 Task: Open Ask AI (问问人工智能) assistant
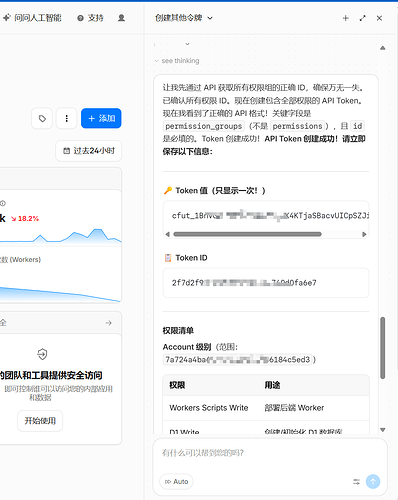coord(32,18)
